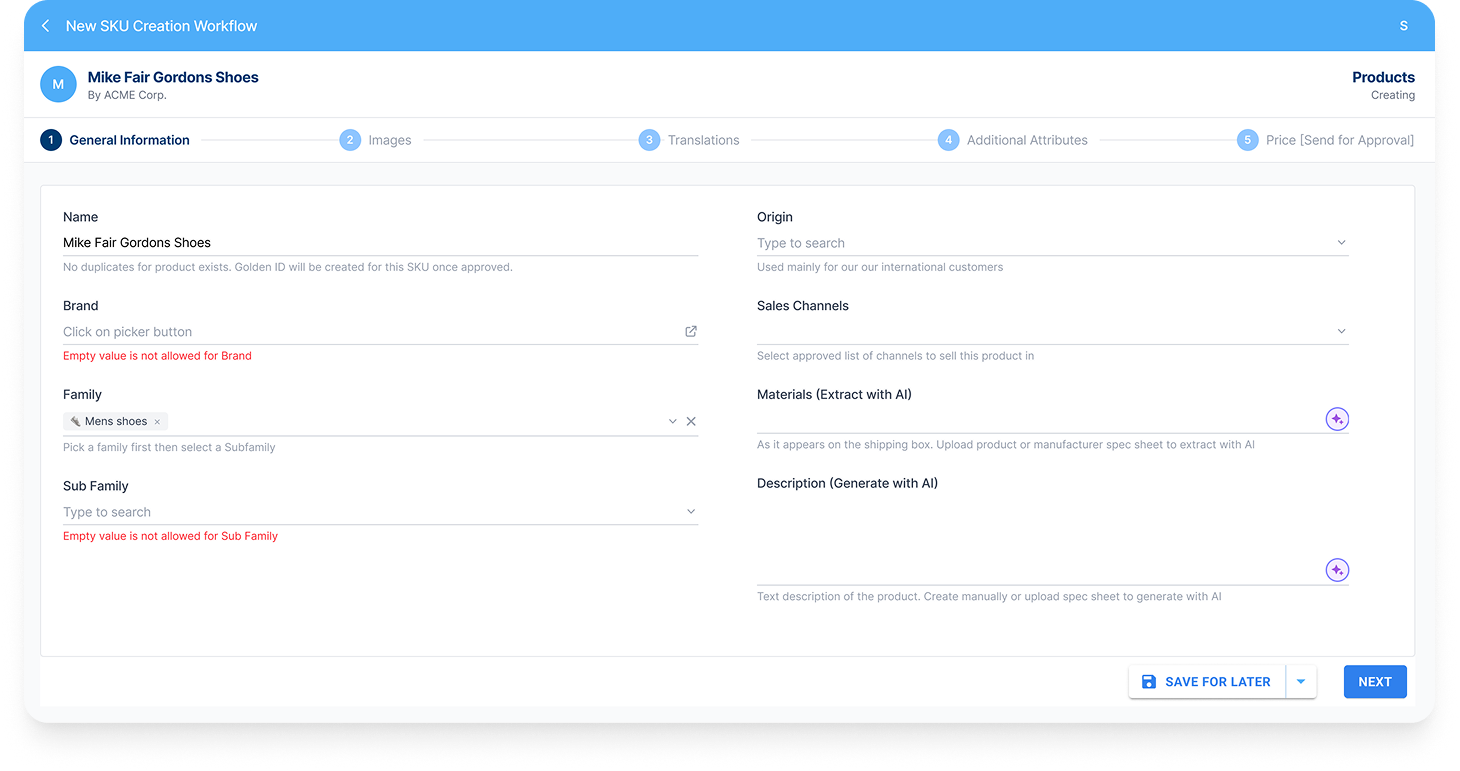Expand the Family dropdown chevron
Image resolution: width=1460 pixels, height=771 pixels.
[x=673, y=421]
